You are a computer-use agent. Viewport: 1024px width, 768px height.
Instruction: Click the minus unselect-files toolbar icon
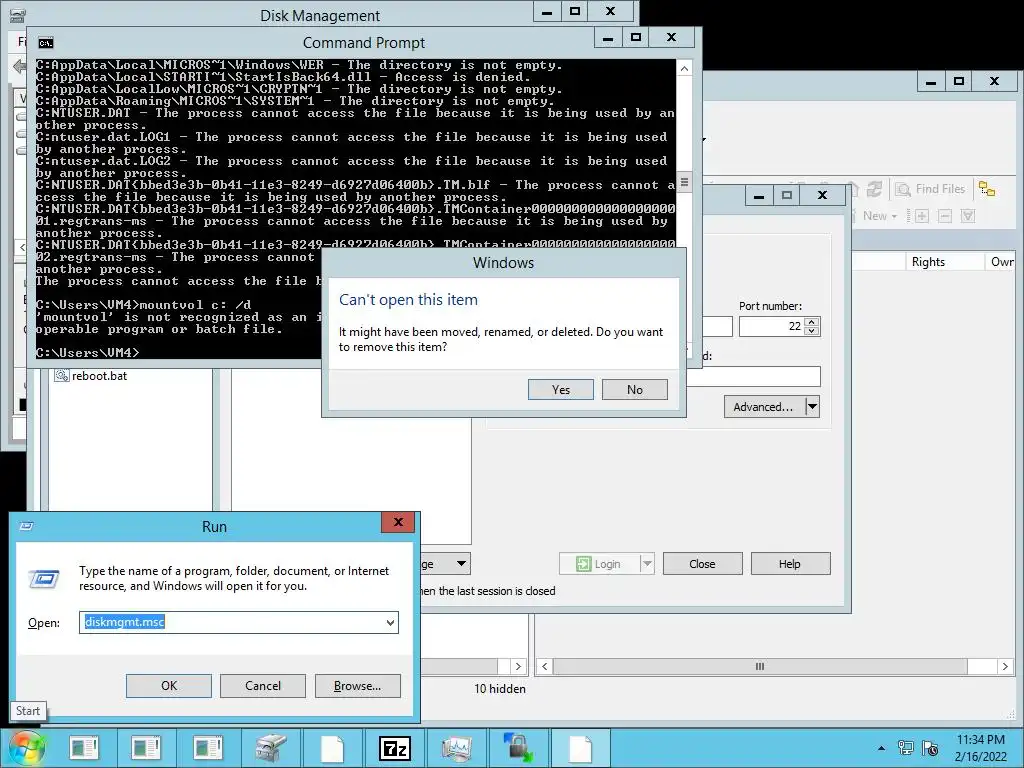[945, 216]
